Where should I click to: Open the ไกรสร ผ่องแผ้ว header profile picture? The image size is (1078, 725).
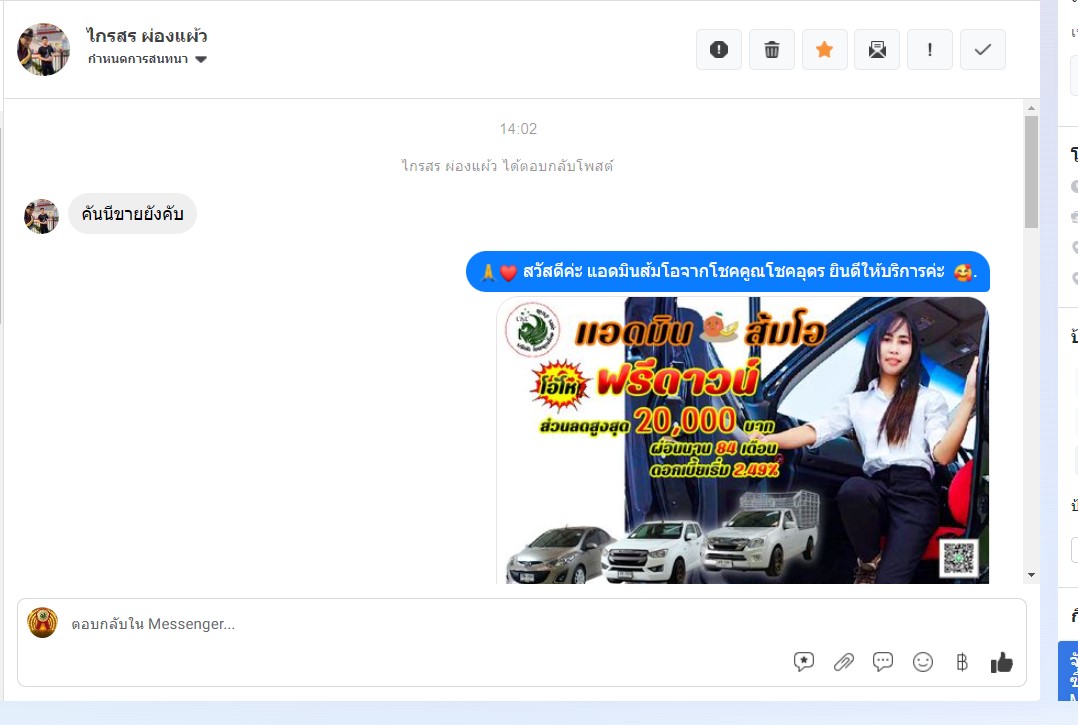click(x=43, y=49)
